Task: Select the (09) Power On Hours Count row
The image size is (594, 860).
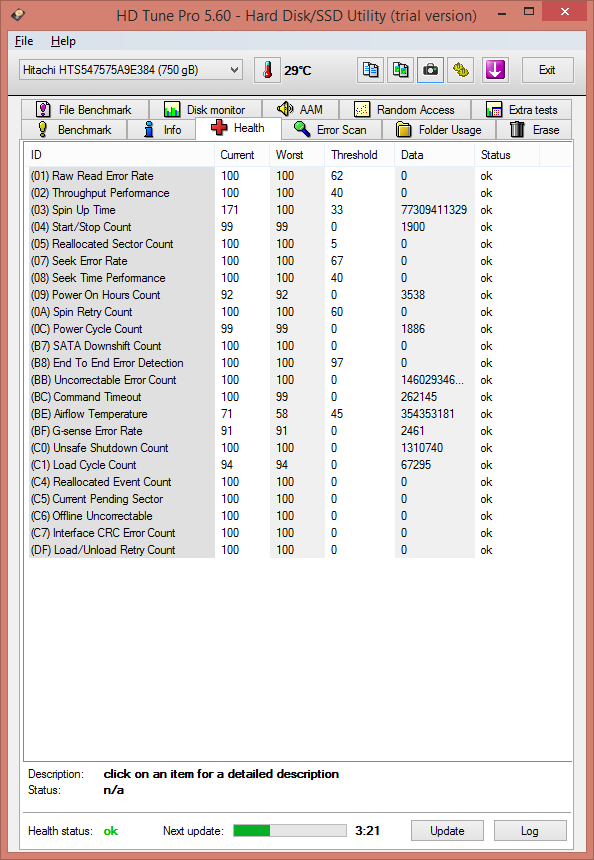Action: coord(284,295)
